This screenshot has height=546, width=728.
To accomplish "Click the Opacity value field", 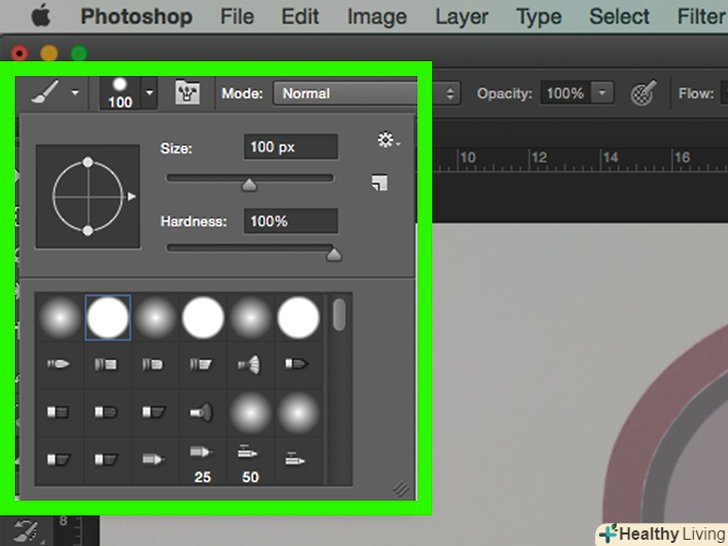I will [x=565, y=93].
